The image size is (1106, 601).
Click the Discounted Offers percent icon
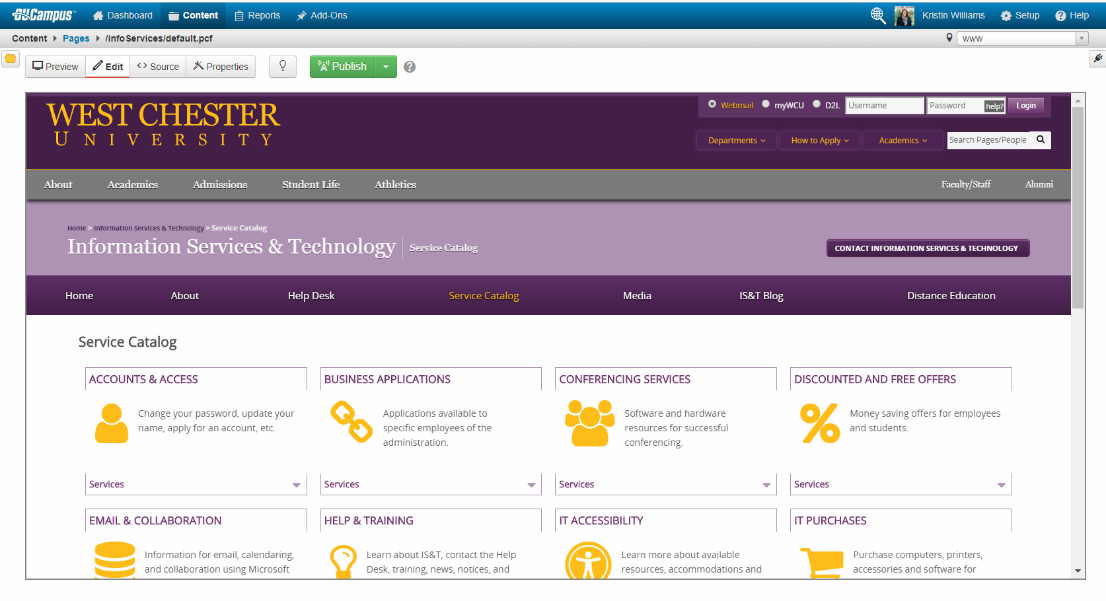(820, 423)
